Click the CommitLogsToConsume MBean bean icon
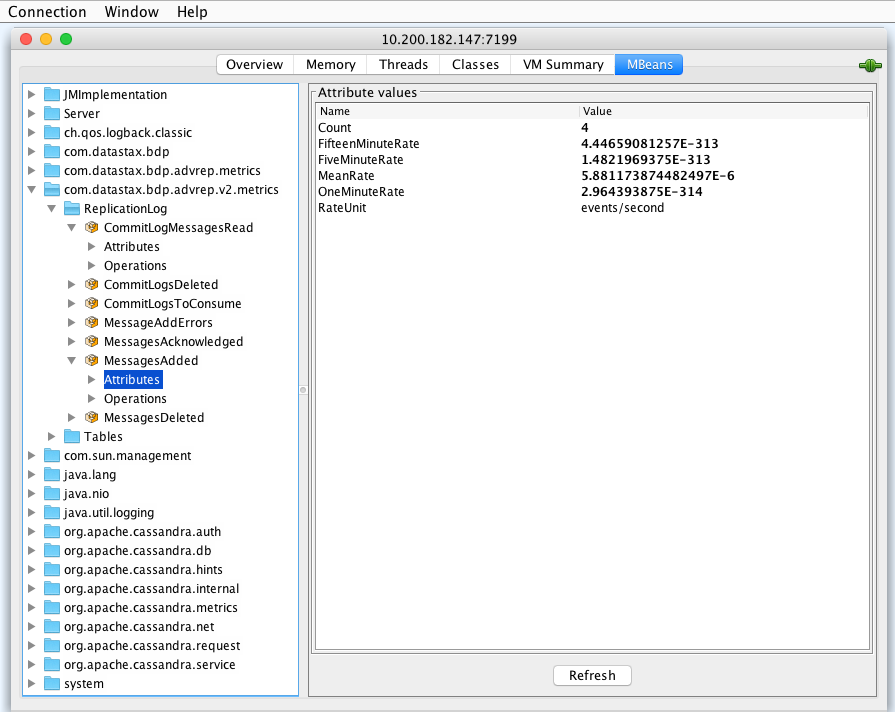 91,303
